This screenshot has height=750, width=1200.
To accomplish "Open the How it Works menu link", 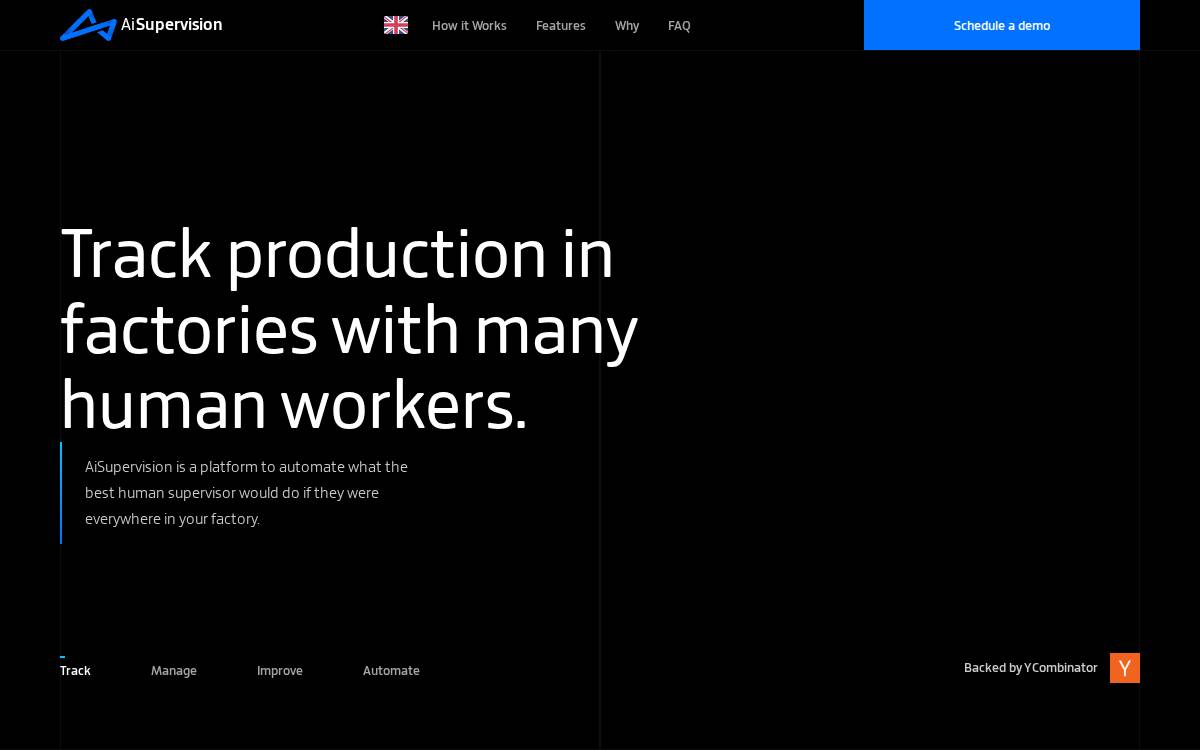I will point(469,26).
